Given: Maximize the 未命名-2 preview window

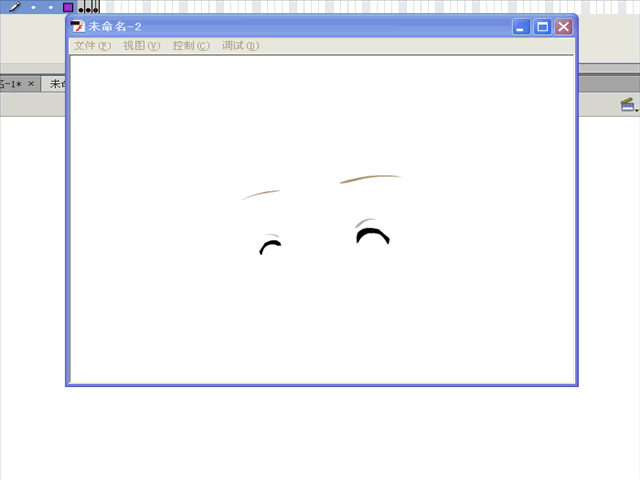Looking at the screenshot, I should (x=542, y=27).
